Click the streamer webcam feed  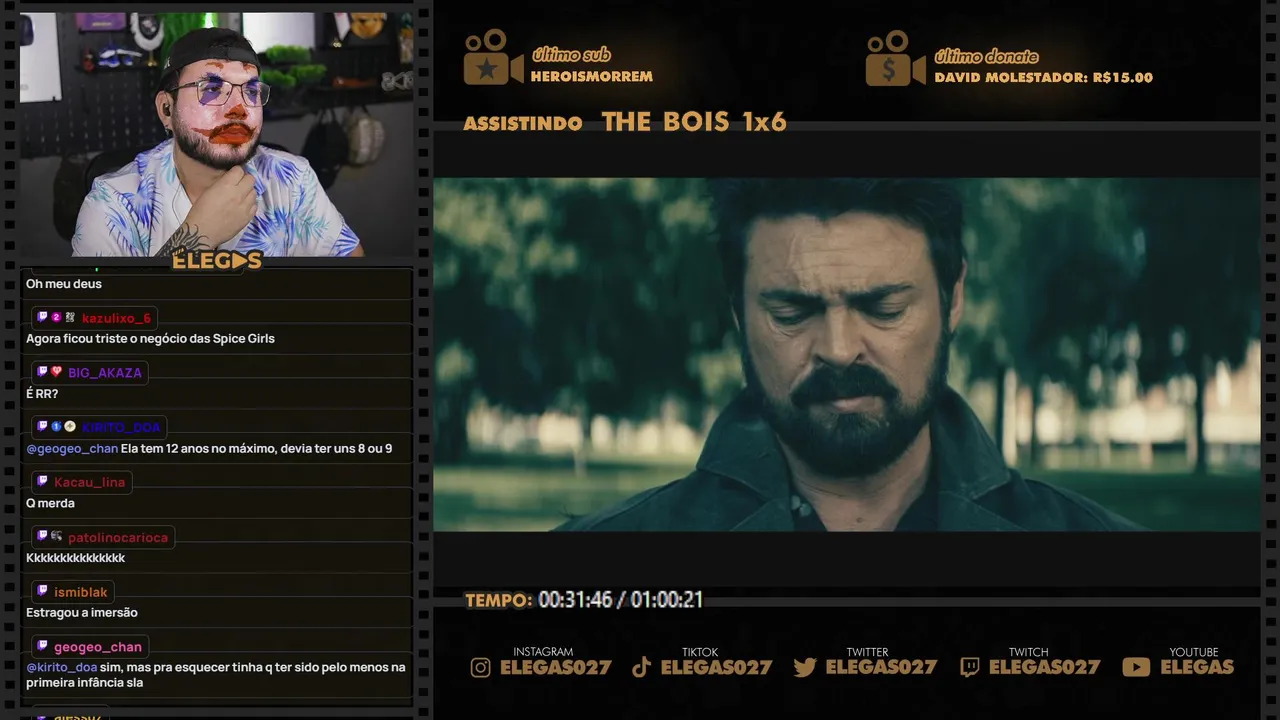216,134
